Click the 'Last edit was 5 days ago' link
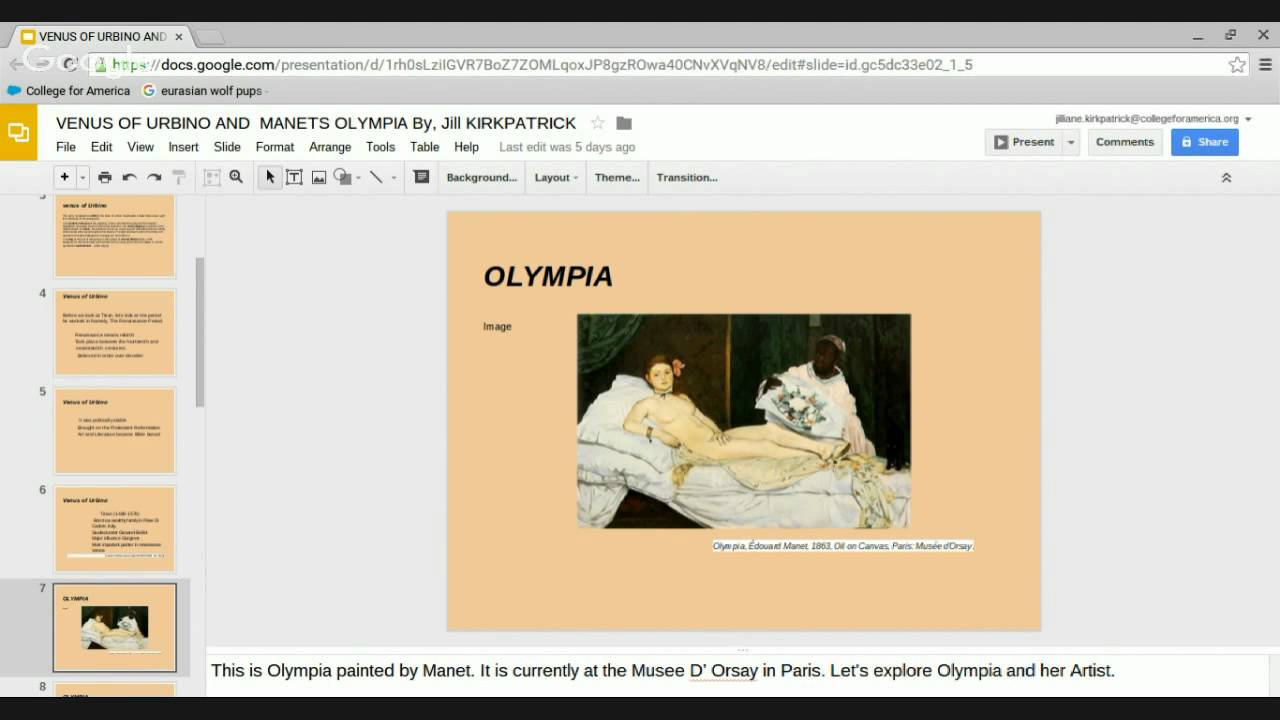 567,147
